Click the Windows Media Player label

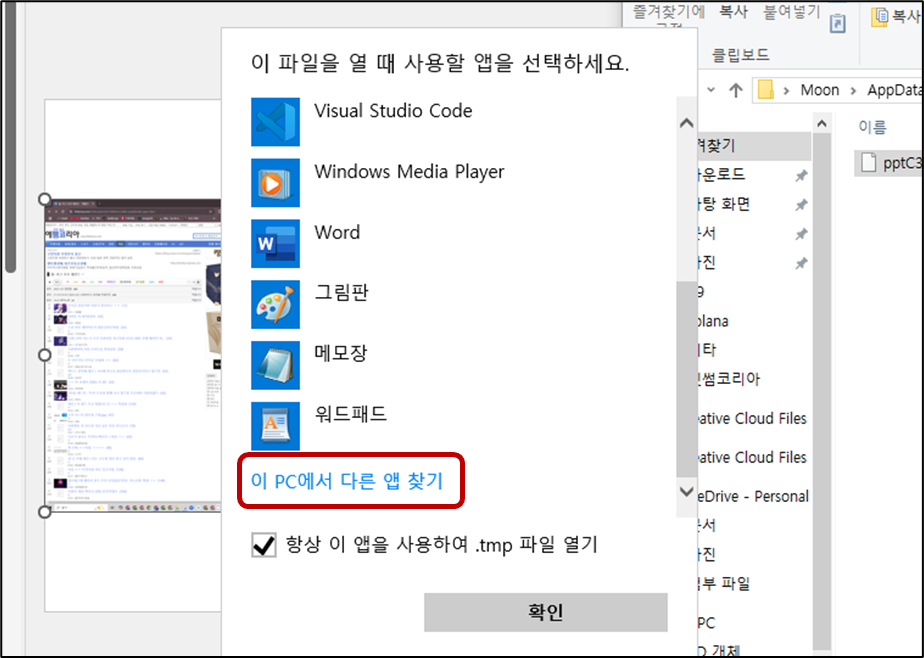pyautogui.click(x=409, y=171)
